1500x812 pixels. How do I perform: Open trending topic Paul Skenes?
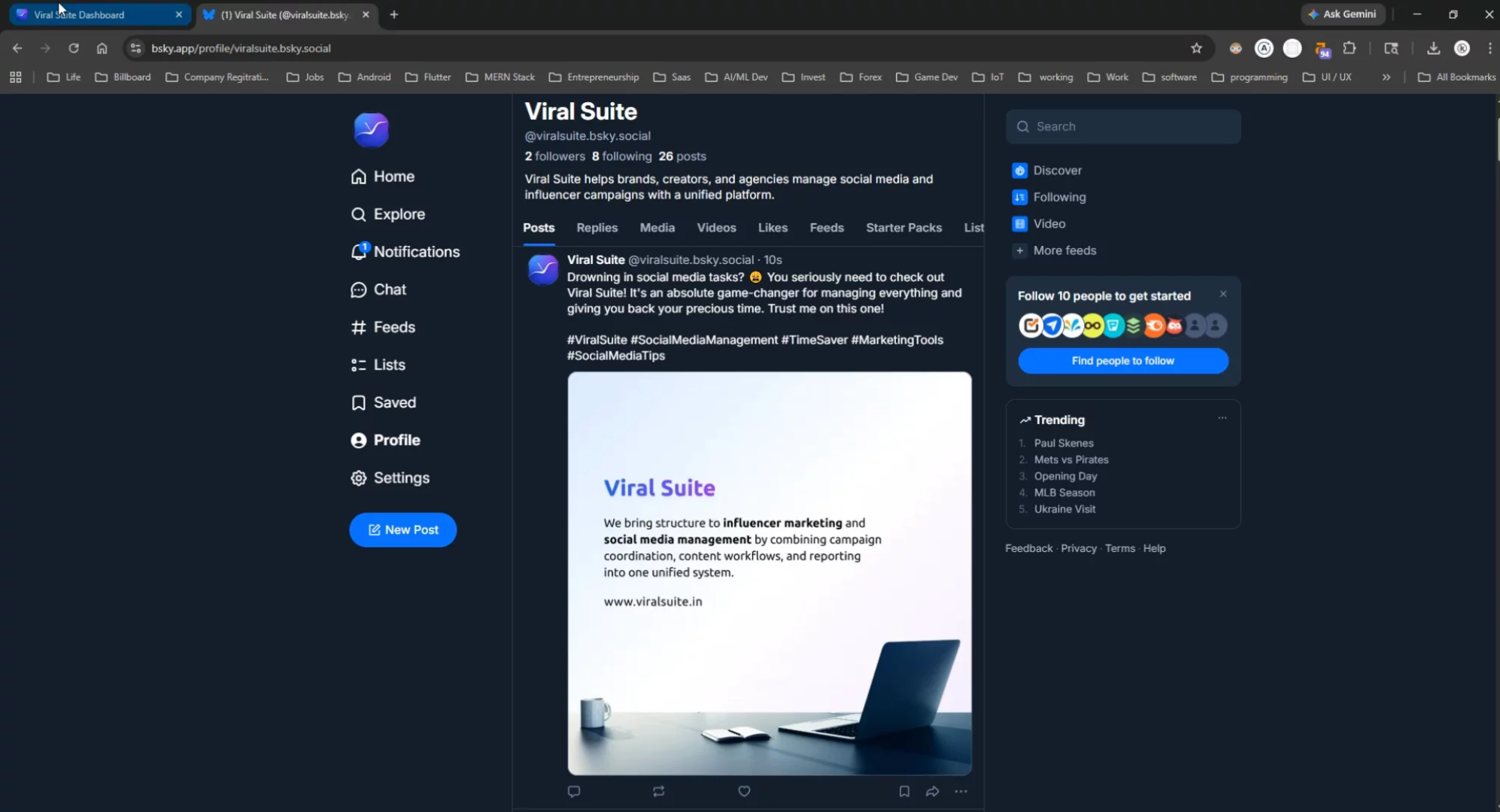click(1064, 443)
